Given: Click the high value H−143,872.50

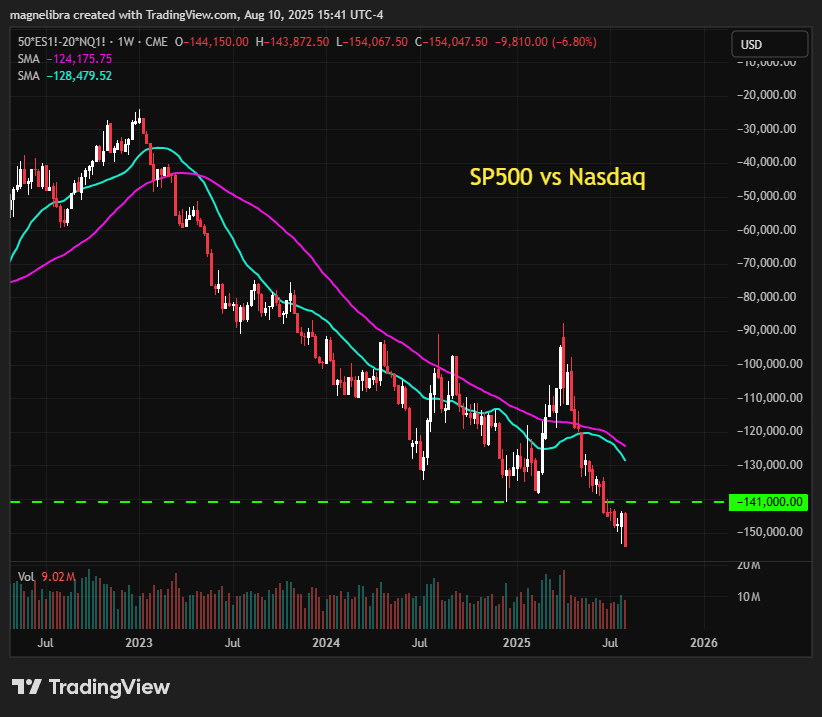Looking at the screenshot, I should (x=293, y=42).
